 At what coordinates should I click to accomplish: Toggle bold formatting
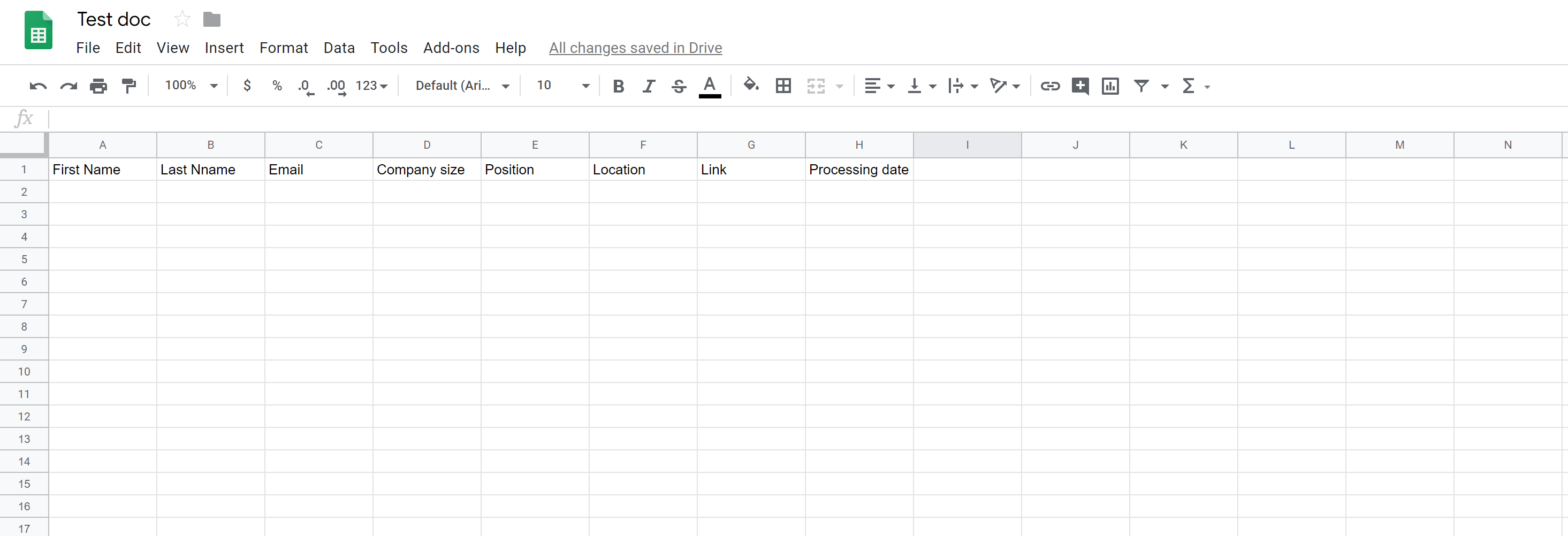coord(619,86)
